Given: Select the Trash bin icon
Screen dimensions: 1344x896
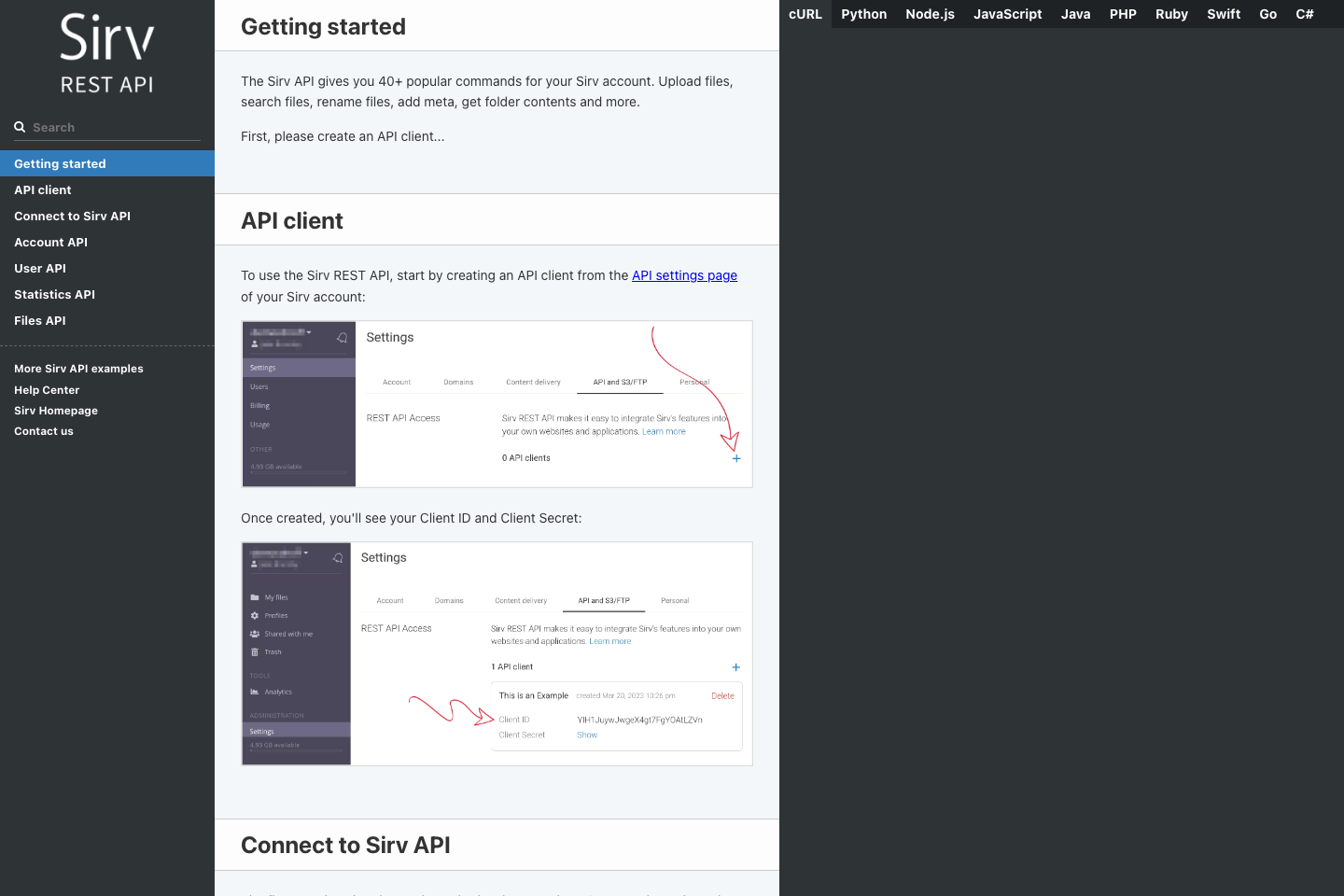Looking at the screenshot, I should 255,651.
